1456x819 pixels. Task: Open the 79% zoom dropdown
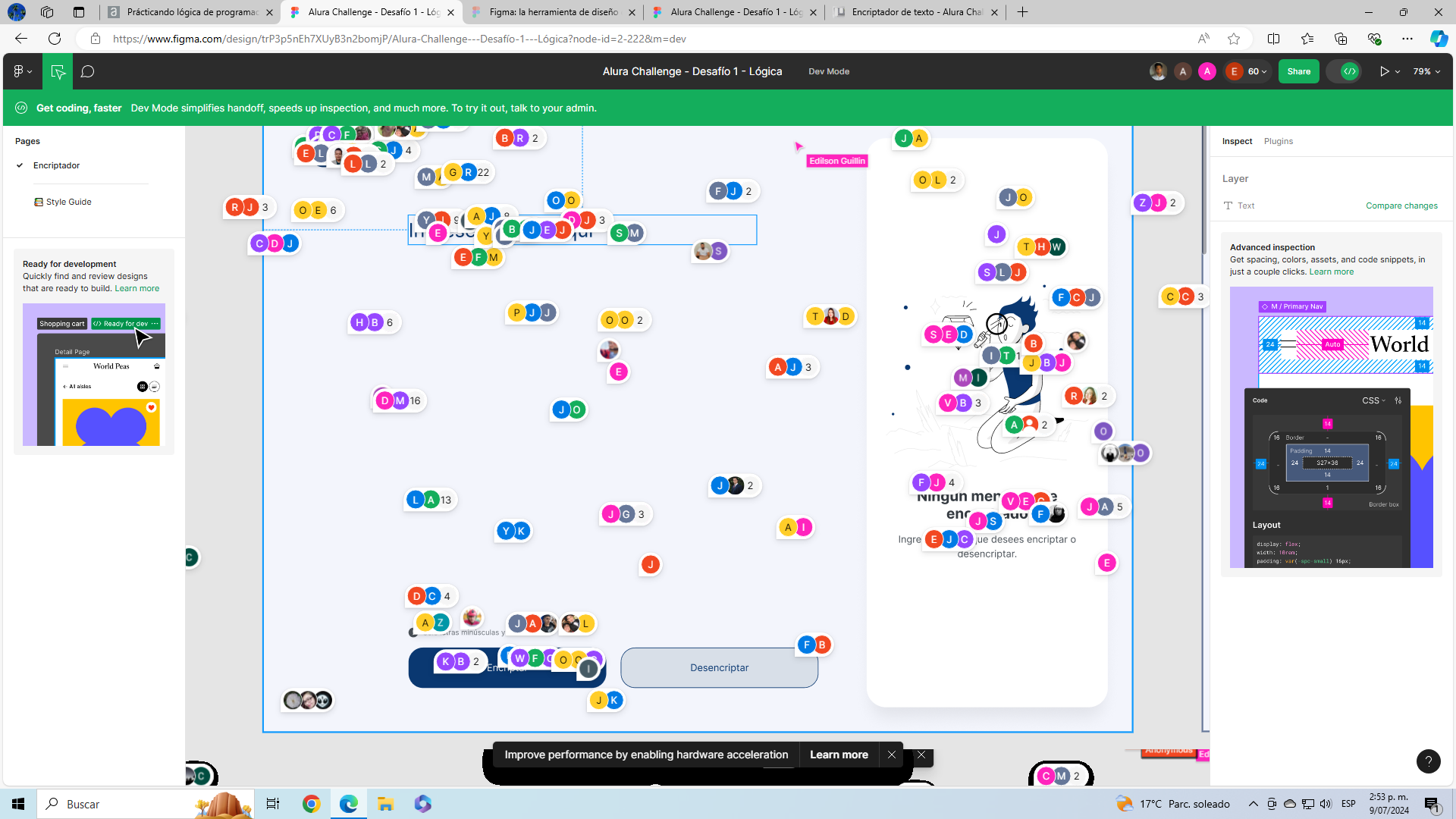[x=1426, y=71]
